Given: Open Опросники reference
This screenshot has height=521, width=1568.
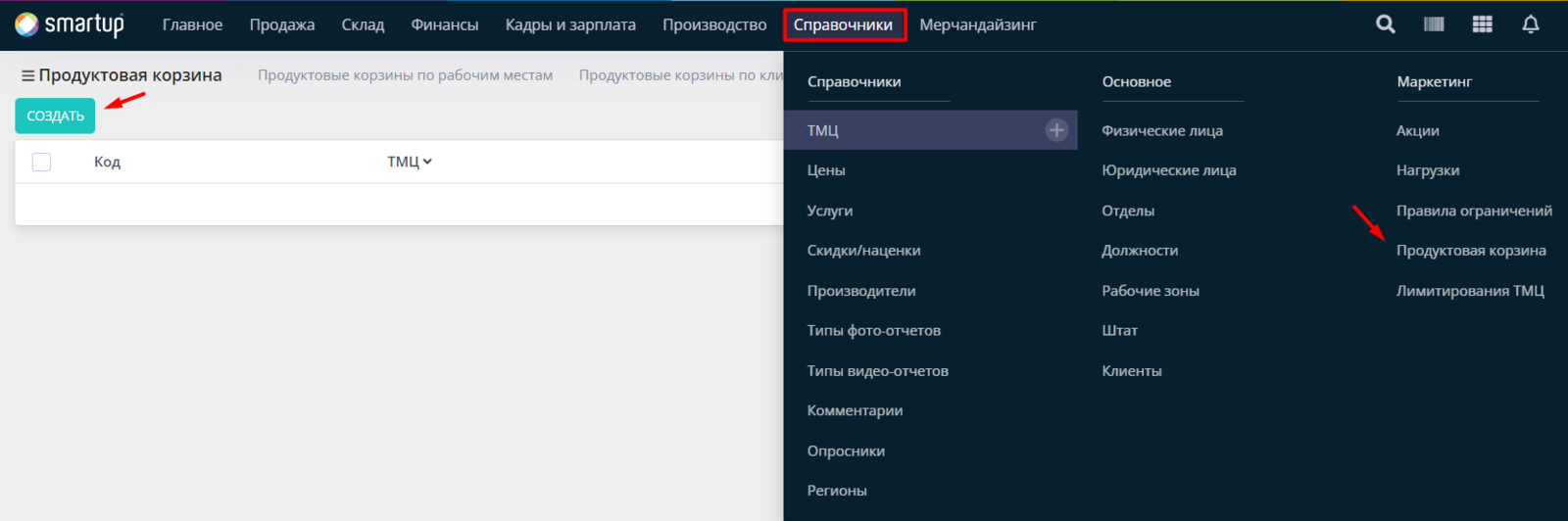Looking at the screenshot, I should point(846,451).
